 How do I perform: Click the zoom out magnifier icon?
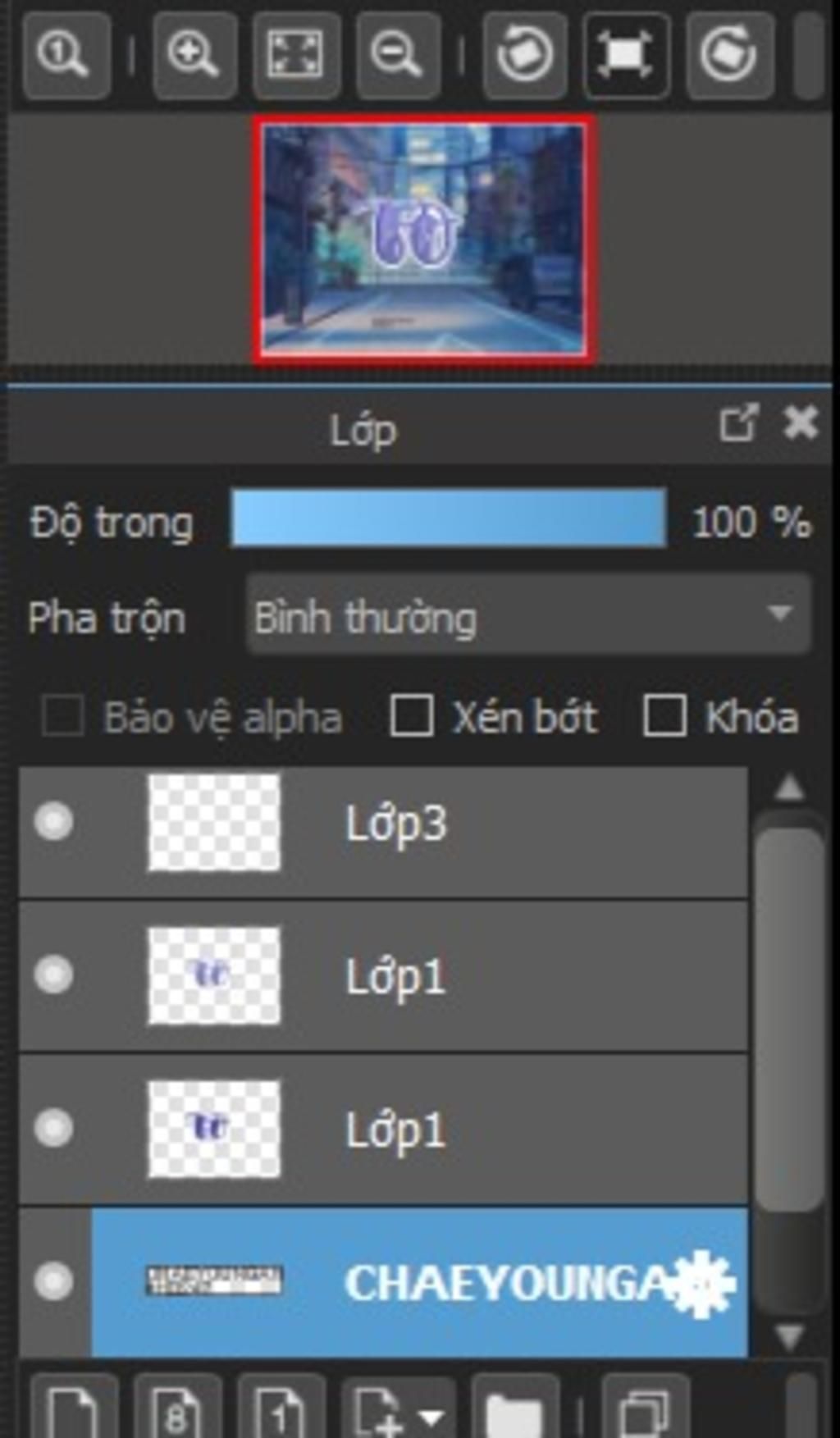(397, 54)
